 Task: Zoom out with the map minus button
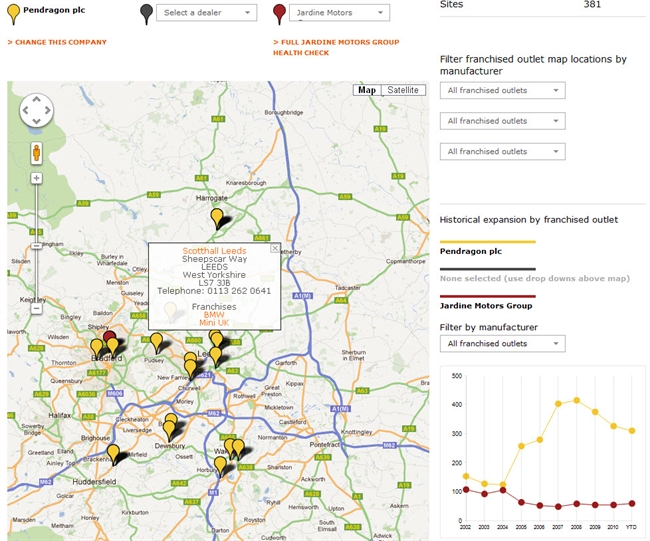pyautogui.click(x=37, y=309)
